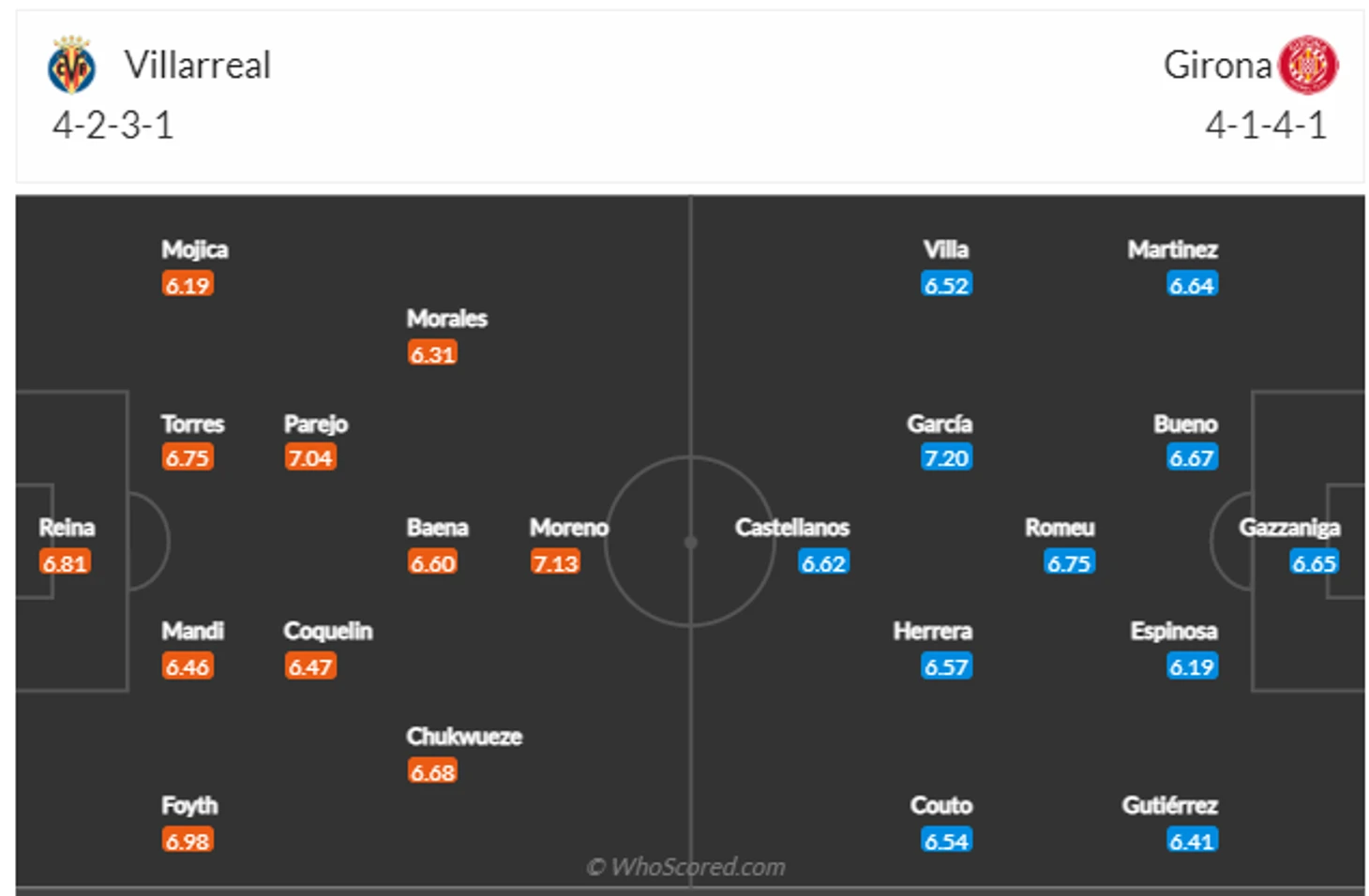Viewport: 1369px width, 896px height.
Task: Click the Girona 4-1-4-1 formation text
Action: pyautogui.click(x=1266, y=125)
